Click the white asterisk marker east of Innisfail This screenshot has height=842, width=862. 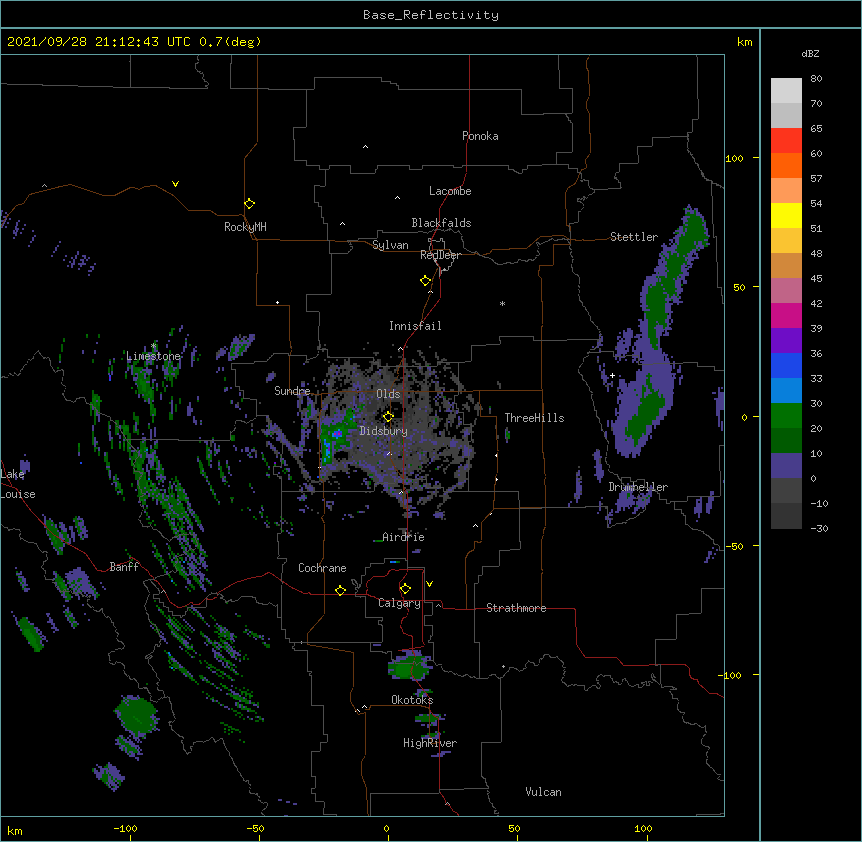pos(502,303)
